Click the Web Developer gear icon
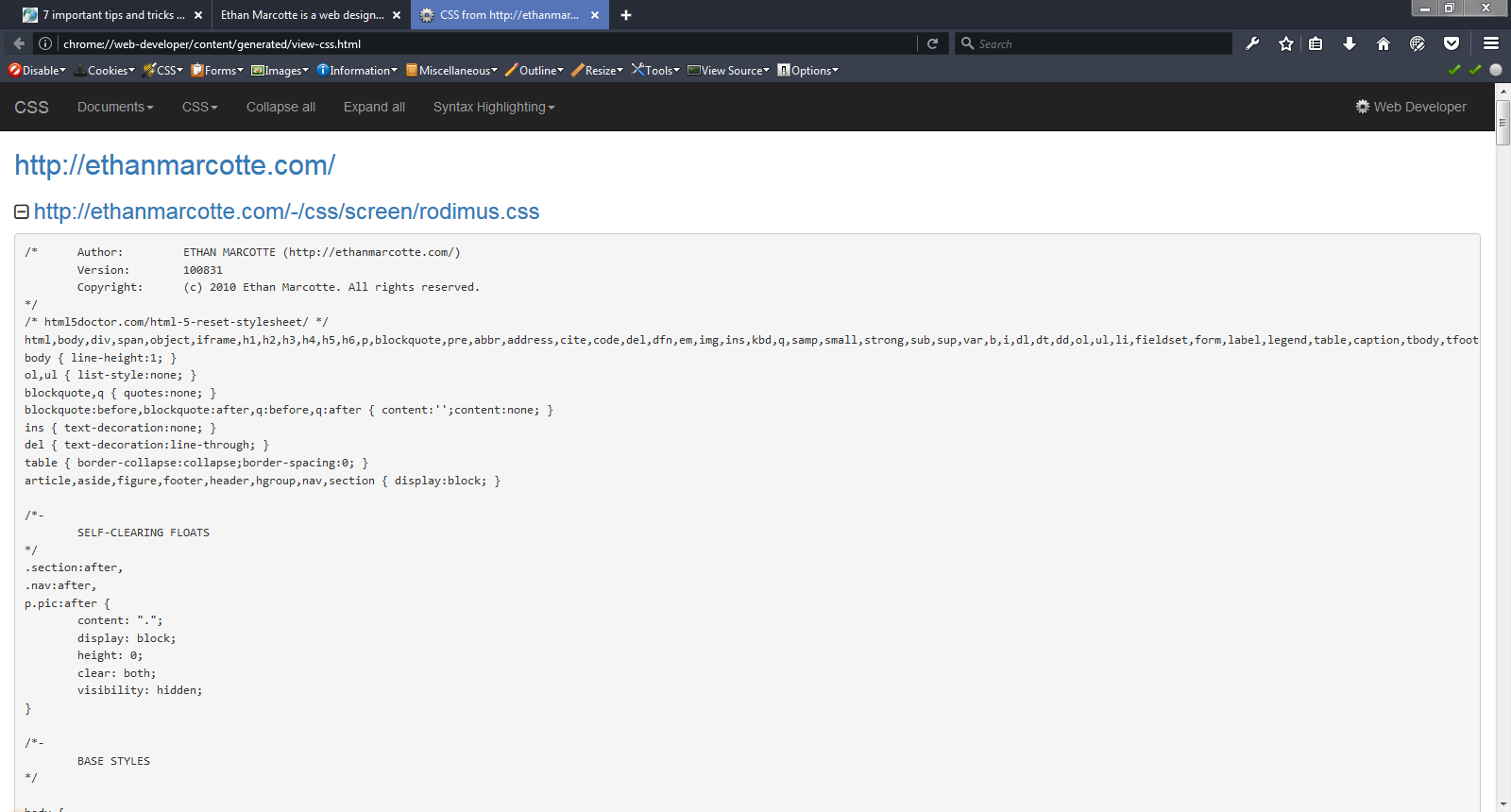This screenshot has width=1511, height=812. (1363, 107)
